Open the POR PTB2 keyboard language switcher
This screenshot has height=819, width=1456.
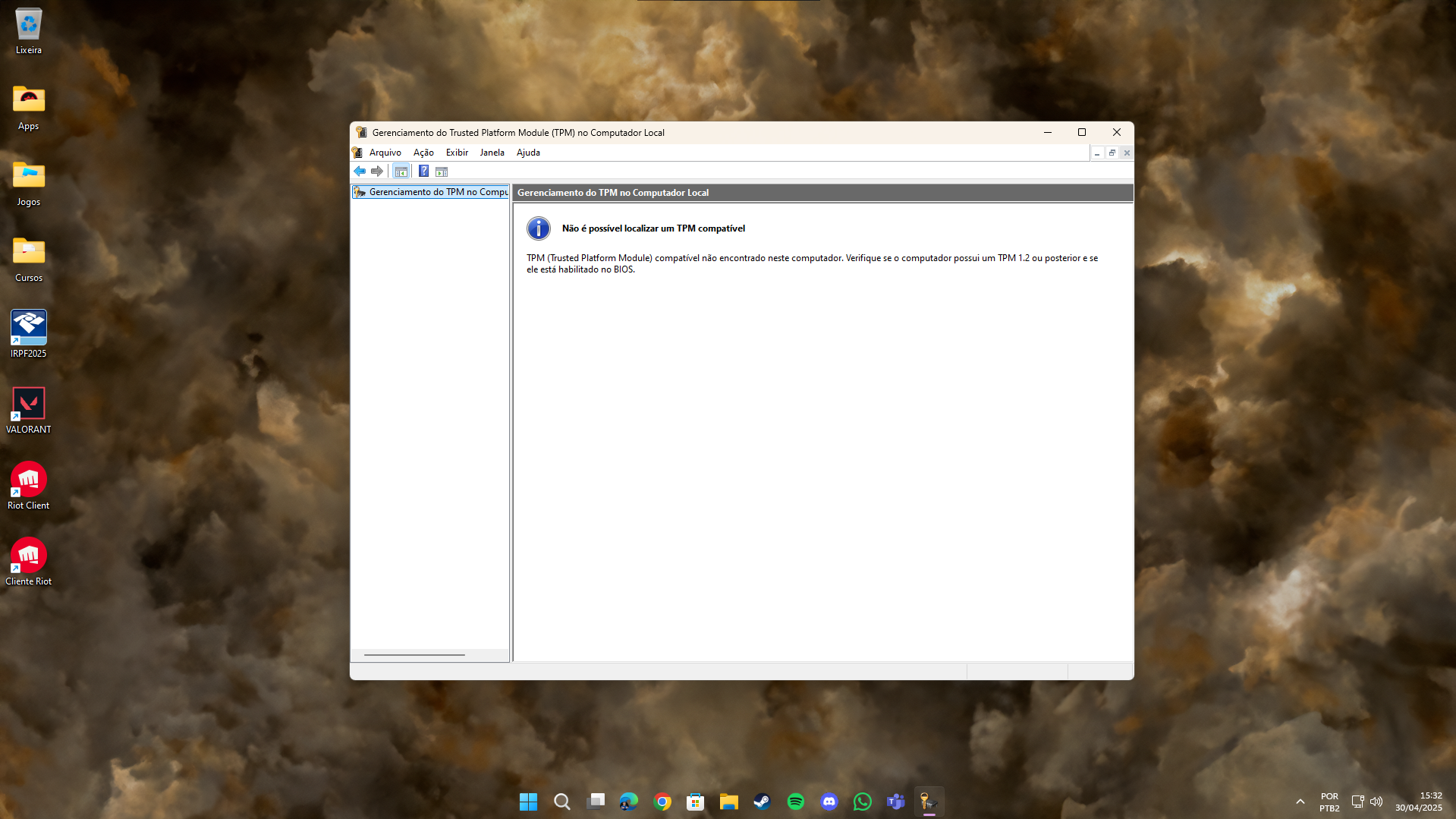click(1330, 802)
